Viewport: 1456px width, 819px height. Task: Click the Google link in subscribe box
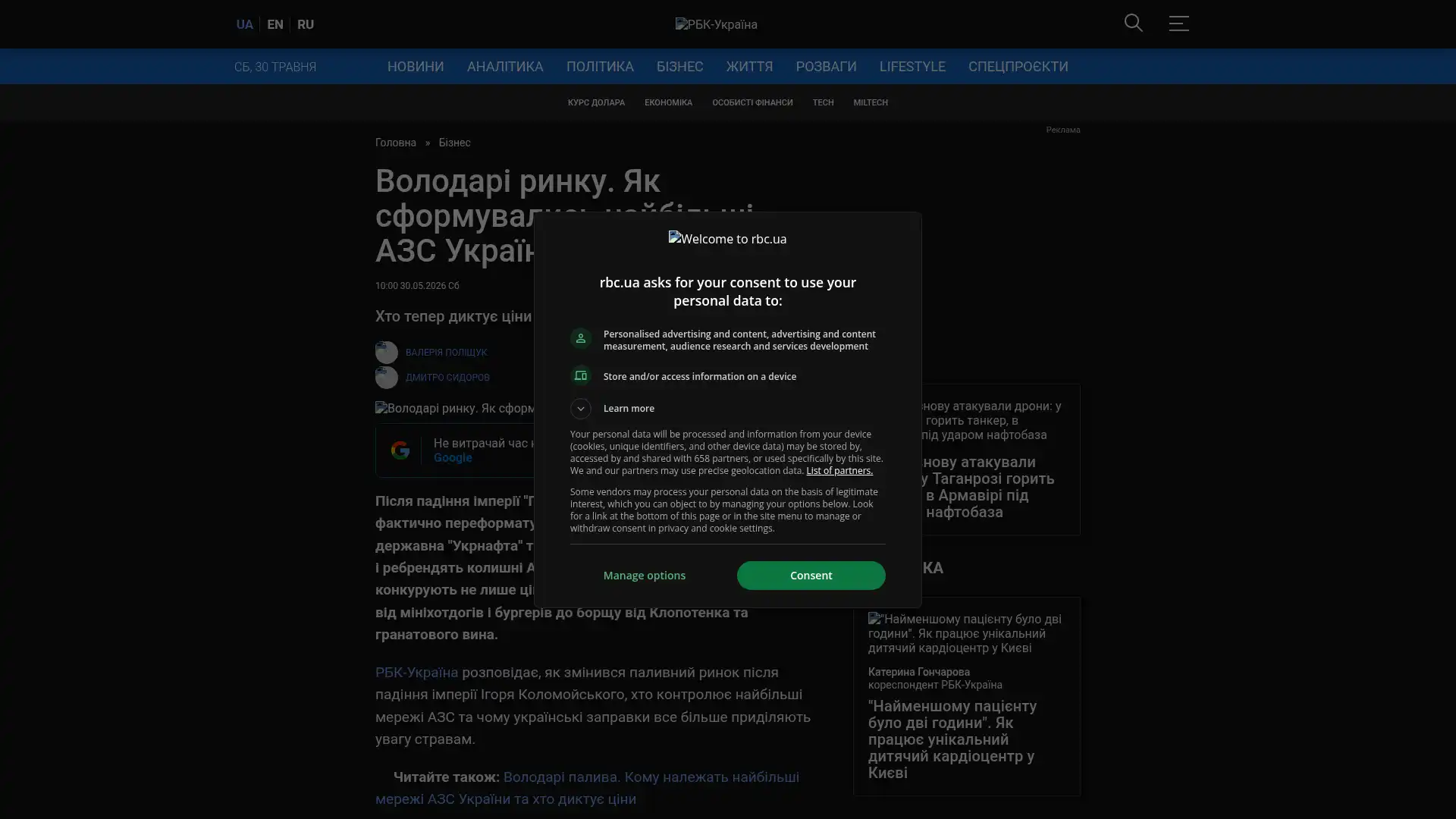453,458
